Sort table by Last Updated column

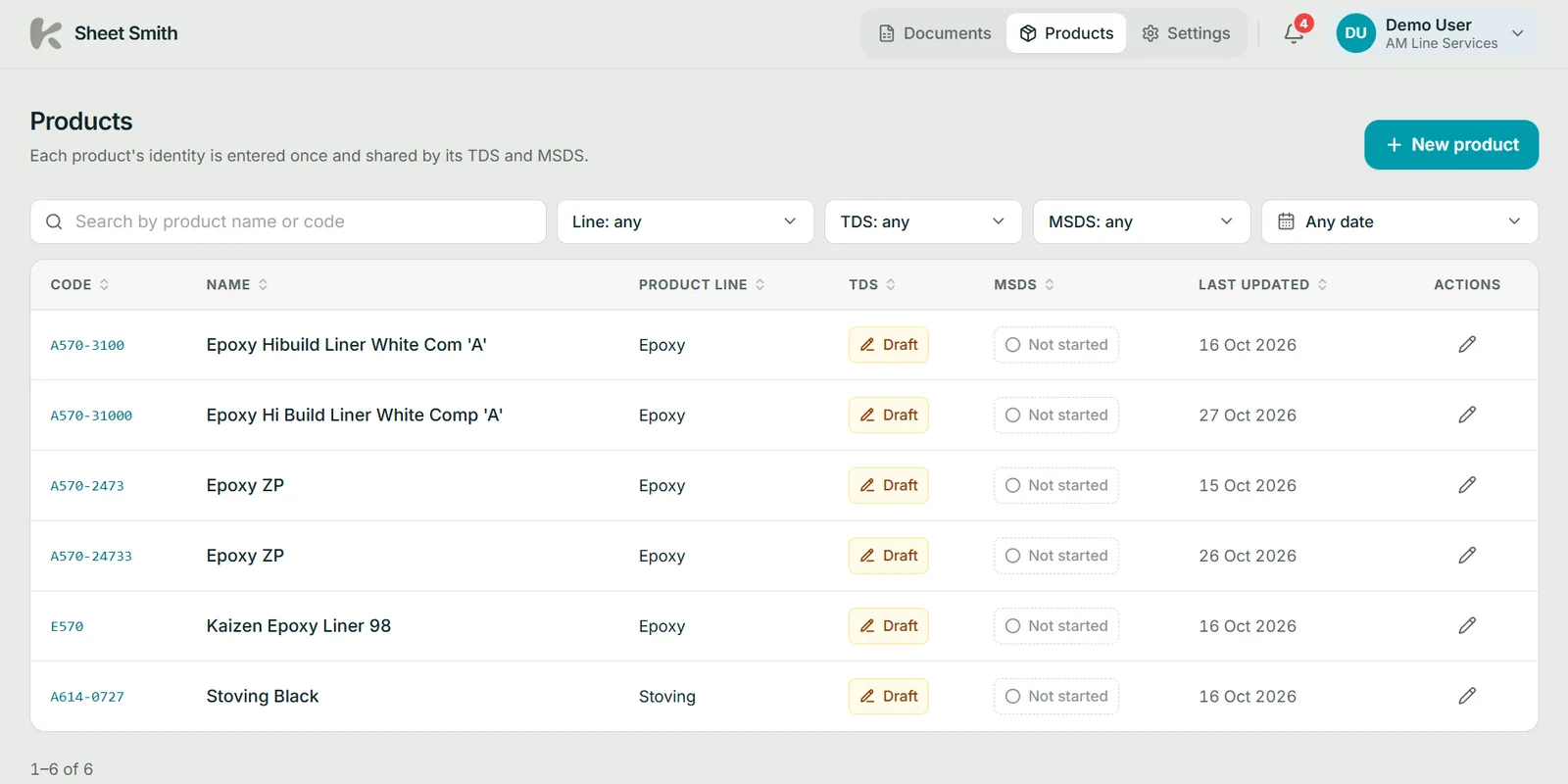pyautogui.click(x=1263, y=285)
